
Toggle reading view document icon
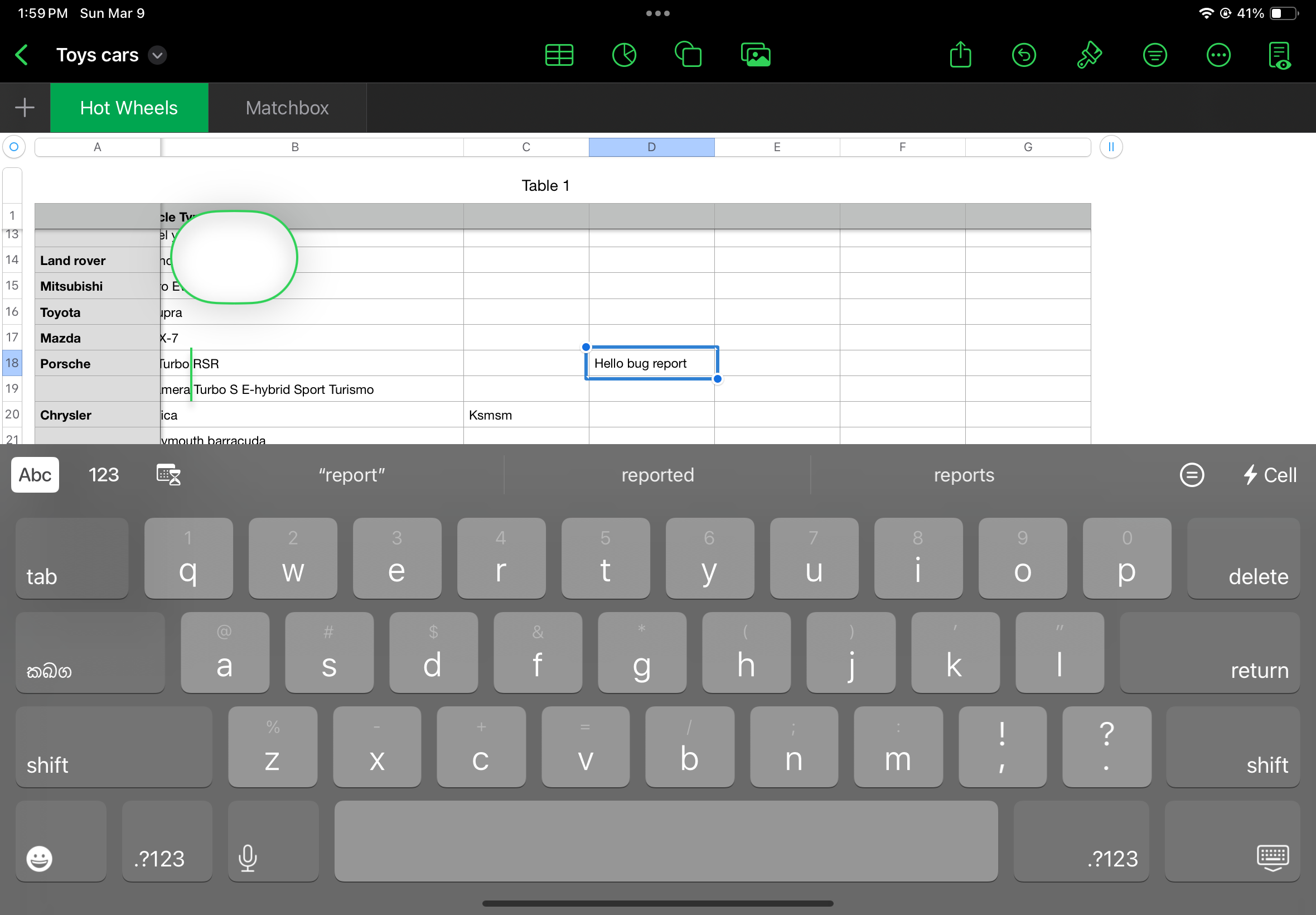(1280, 56)
